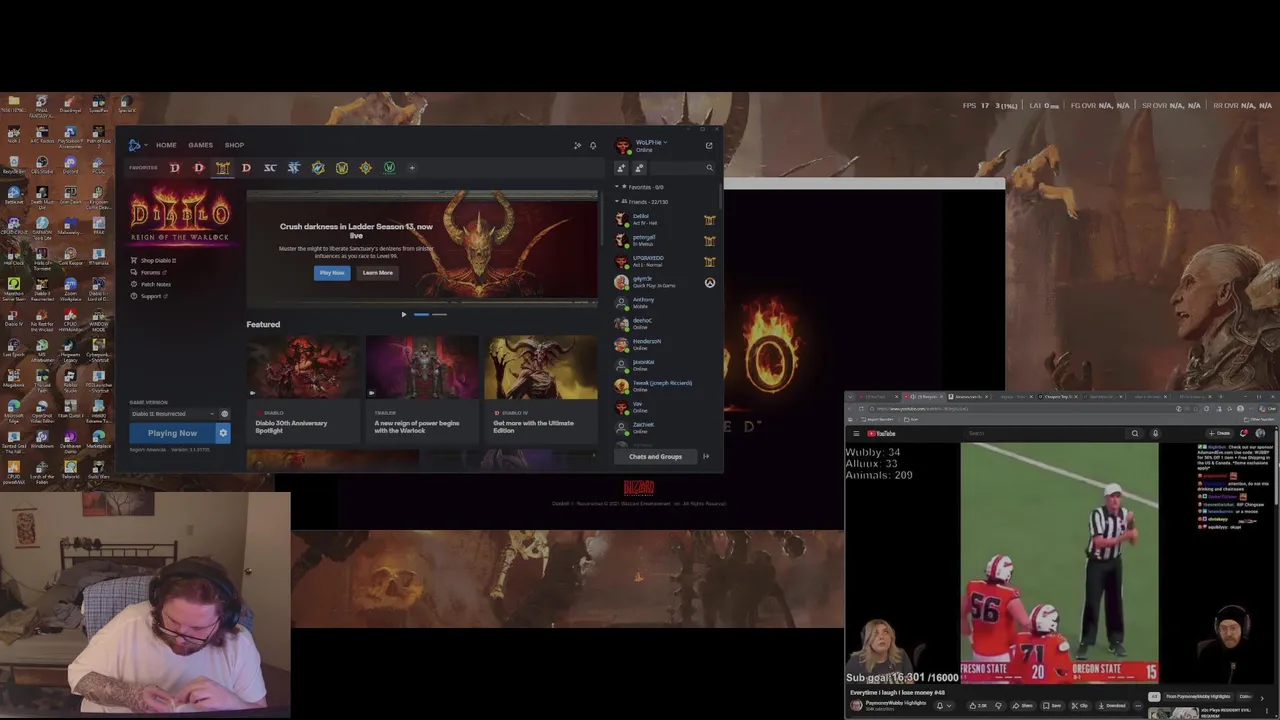Open the YouTube subscription bell dropdown

(x=944, y=706)
